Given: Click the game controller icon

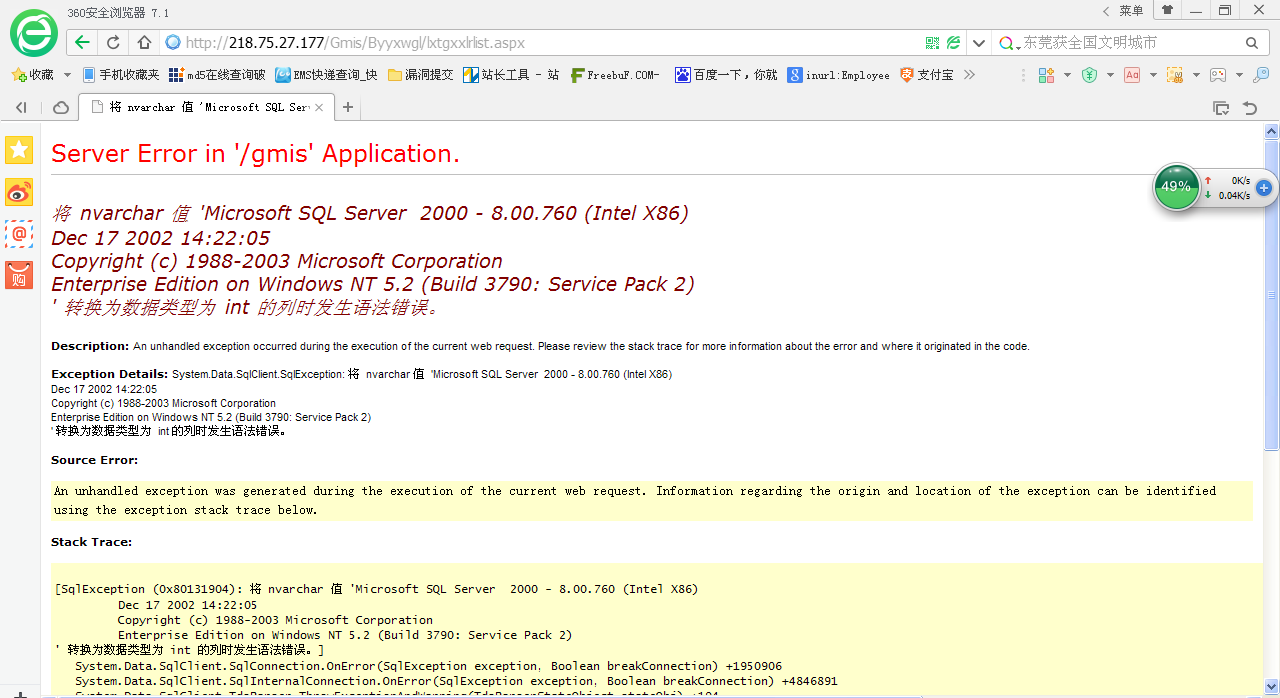Looking at the screenshot, I should 1218,75.
